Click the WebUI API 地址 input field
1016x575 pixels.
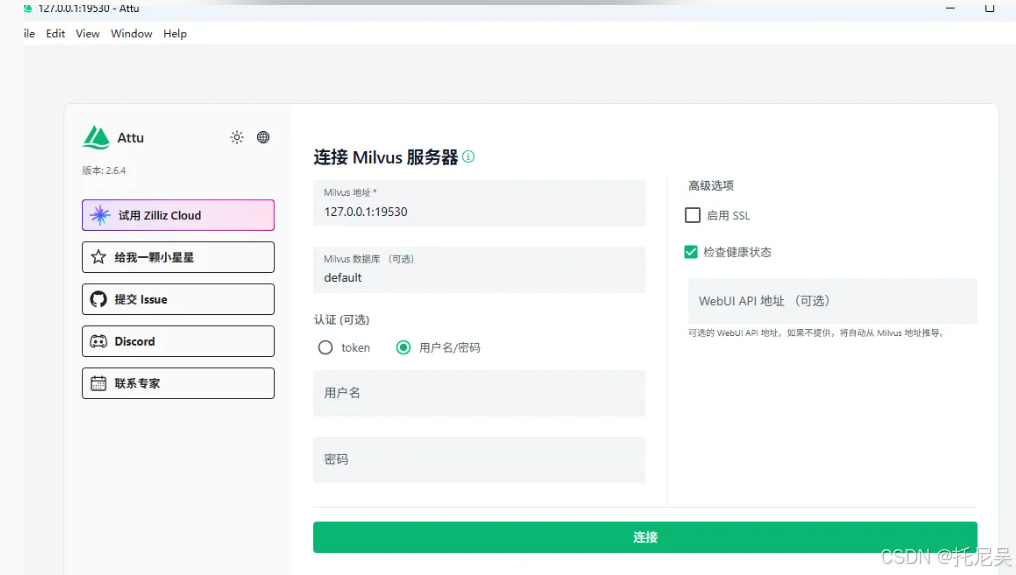pos(833,301)
